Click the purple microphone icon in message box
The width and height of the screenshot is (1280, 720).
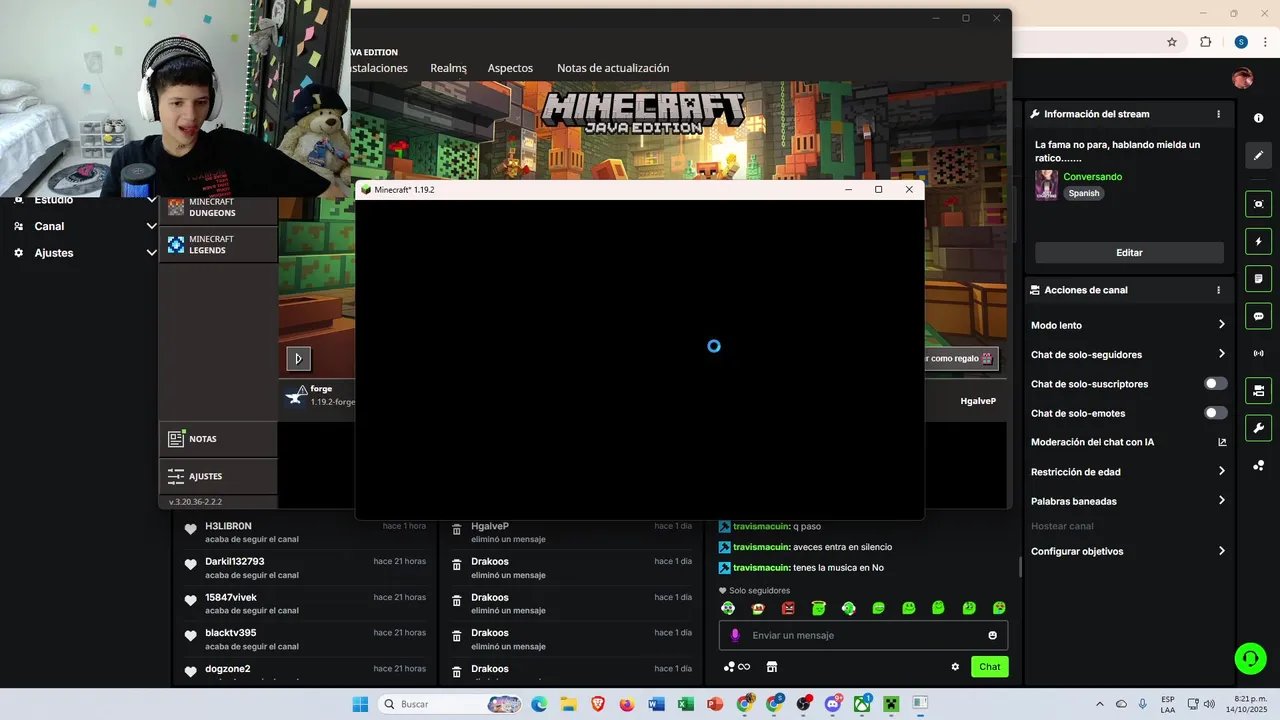click(x=735, y=635)
